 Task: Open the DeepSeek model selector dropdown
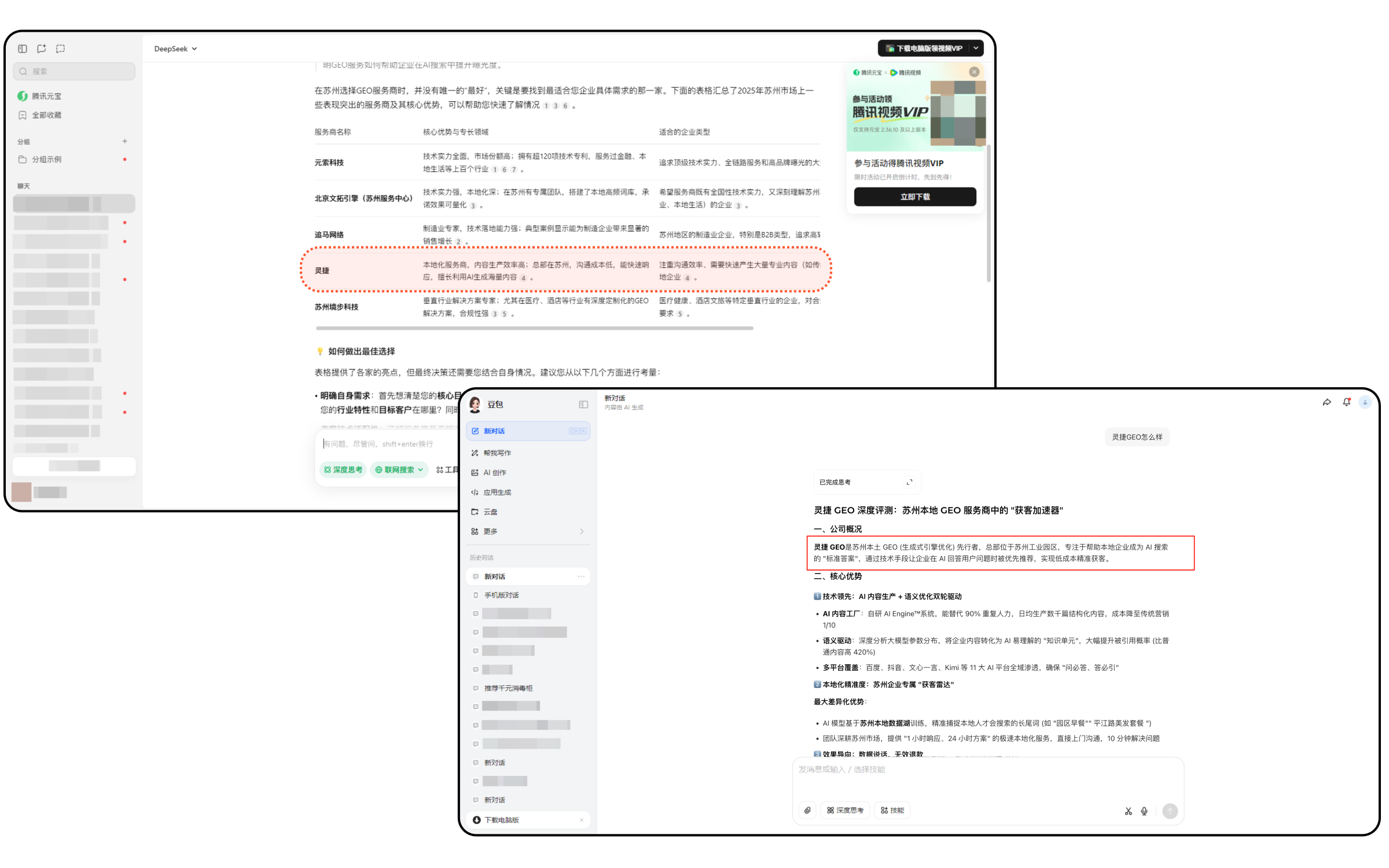[x=175, y=49]
